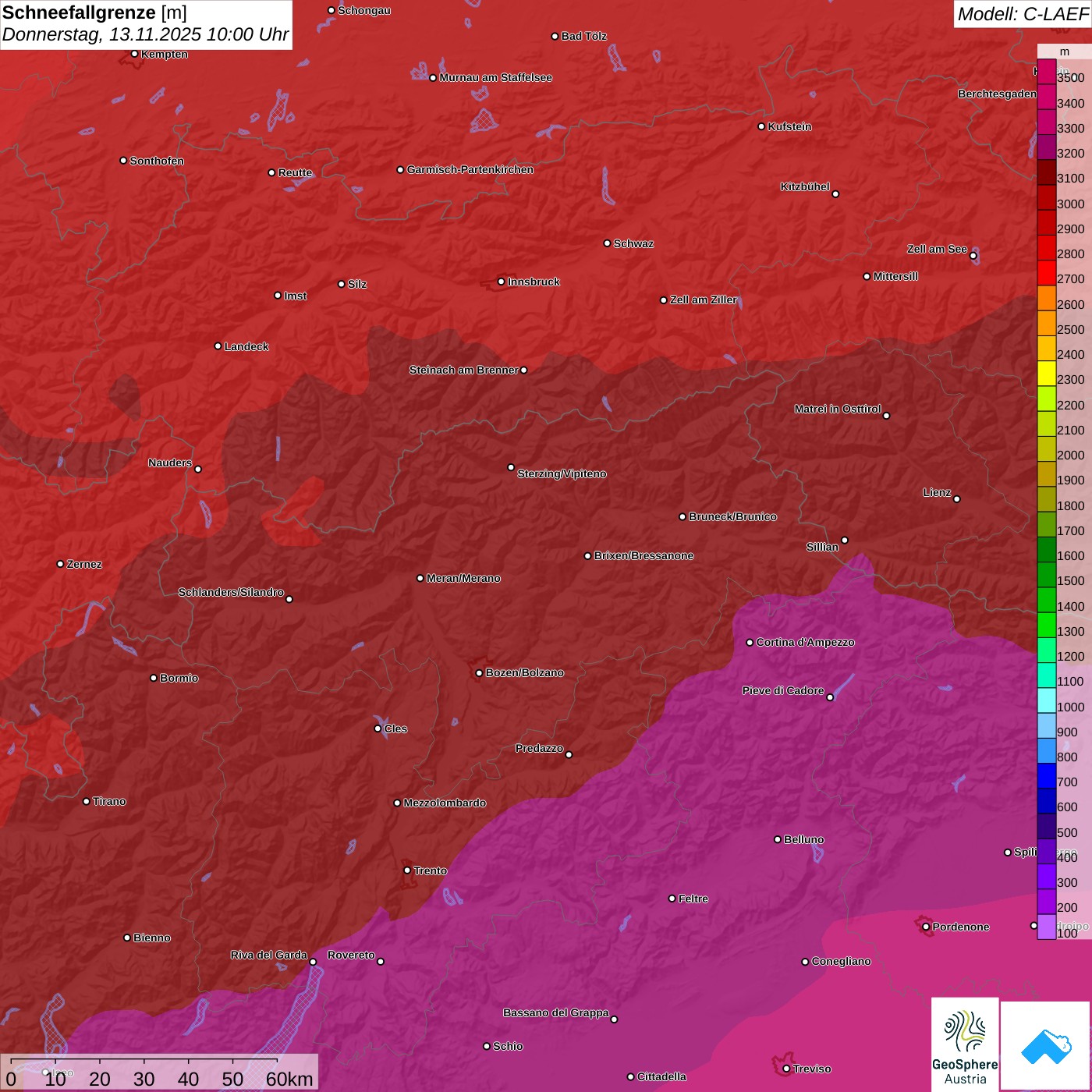The width and height of the screenshot is (1092, 1092).
Task: Click the Meran/Merano label
Action: coord(464,578)
